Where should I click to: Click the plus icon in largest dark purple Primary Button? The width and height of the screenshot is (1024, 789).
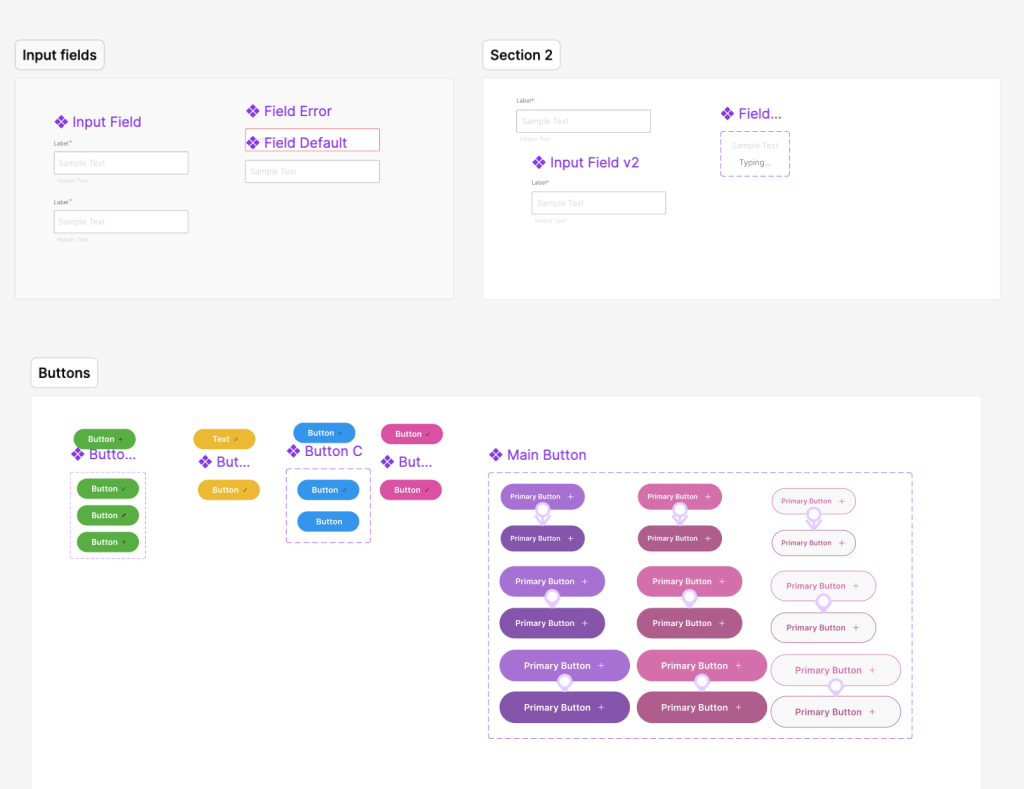[601, 707]
